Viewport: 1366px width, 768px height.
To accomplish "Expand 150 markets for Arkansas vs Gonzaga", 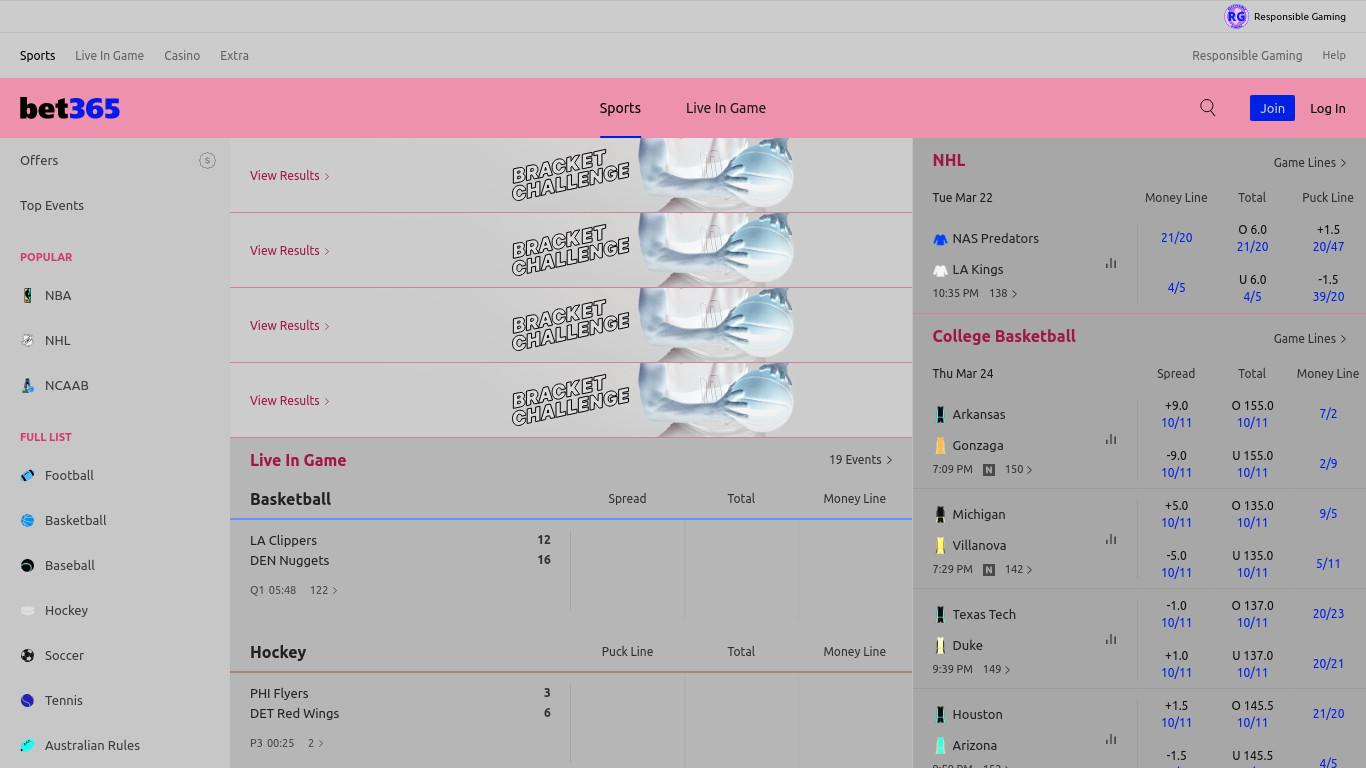I will (x=1019, y=469).
